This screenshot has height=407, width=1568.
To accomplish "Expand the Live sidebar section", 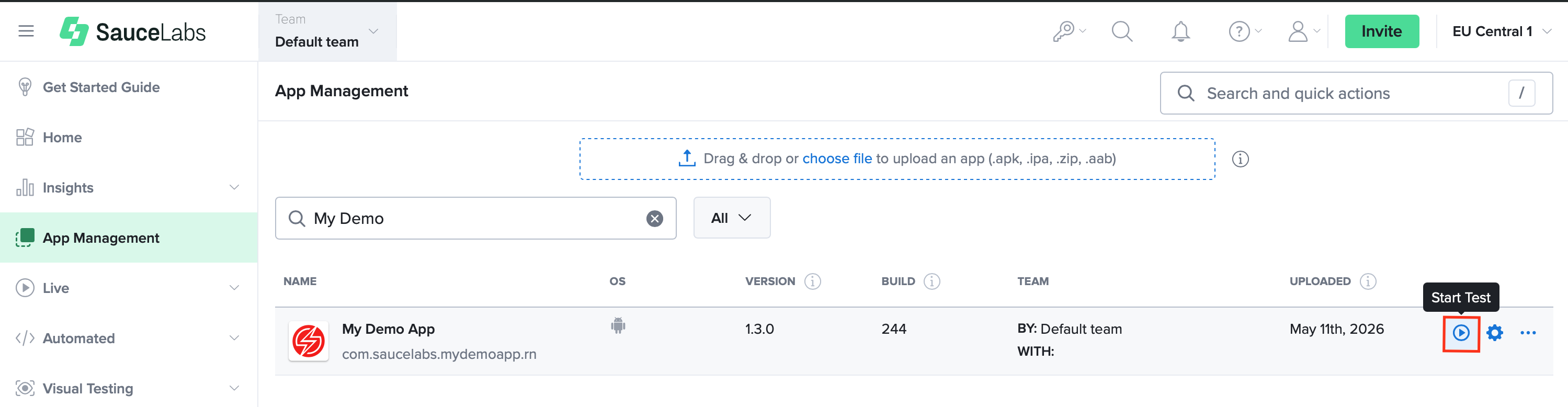I will coord(129,288).
